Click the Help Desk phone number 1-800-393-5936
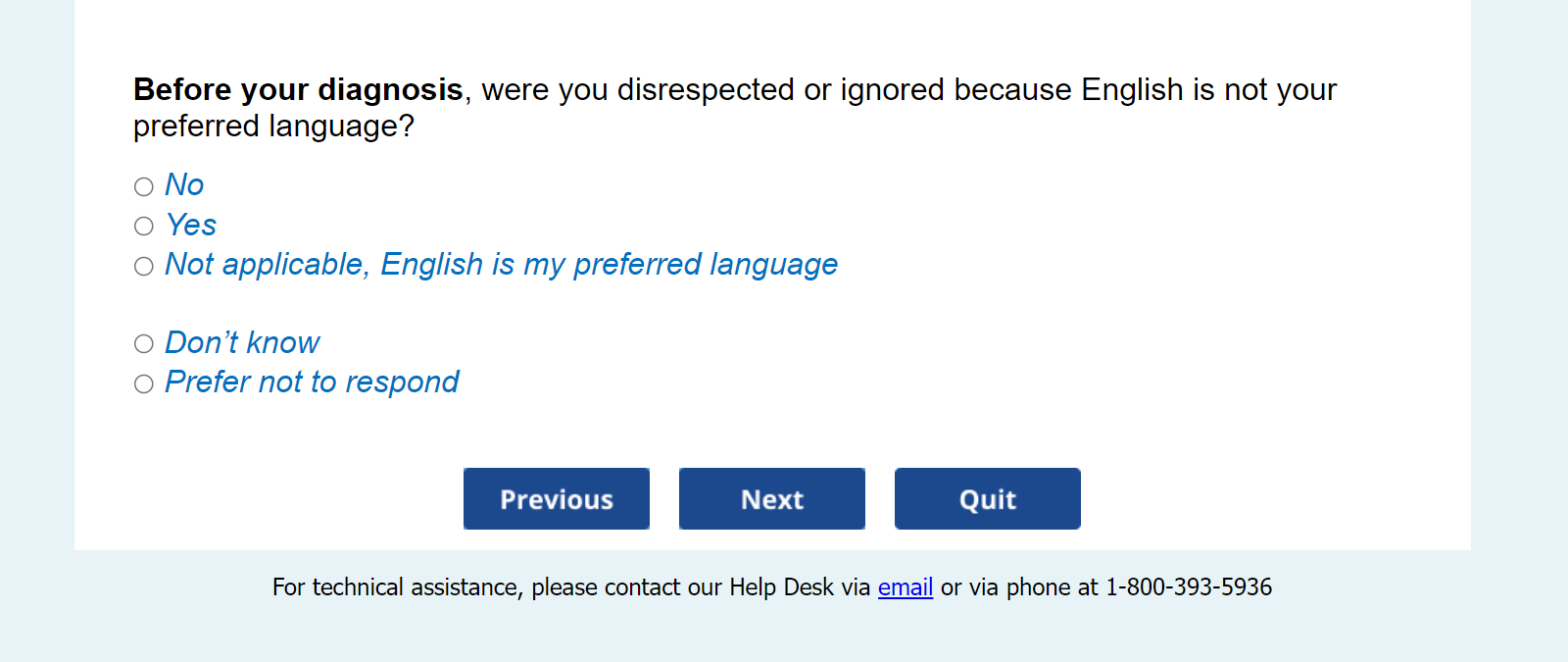1568x662 pixels. tap(1188, 587)
